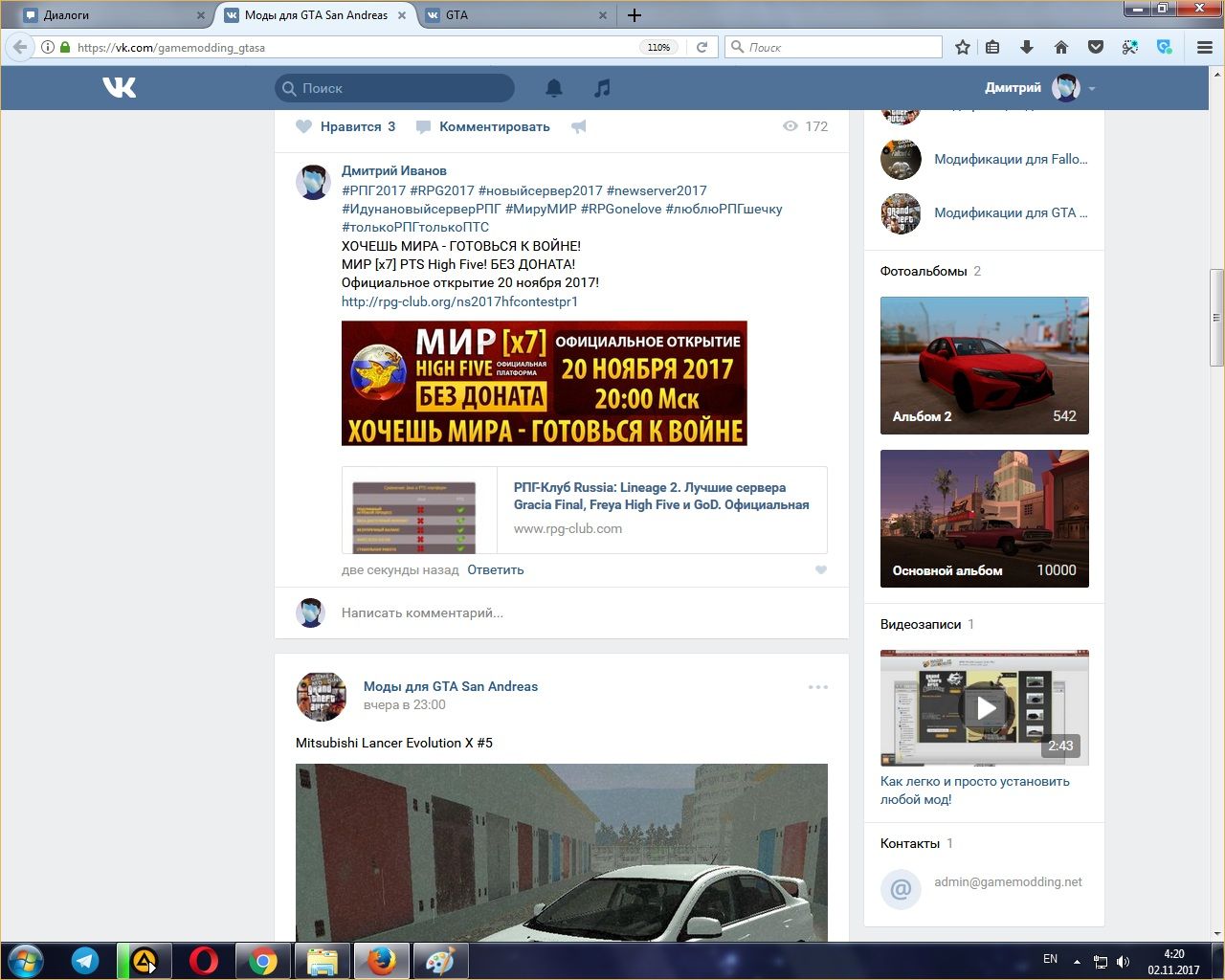Bookmark this page with star icon
Screen dimensions: 1225x980
(x=963, y=47)
